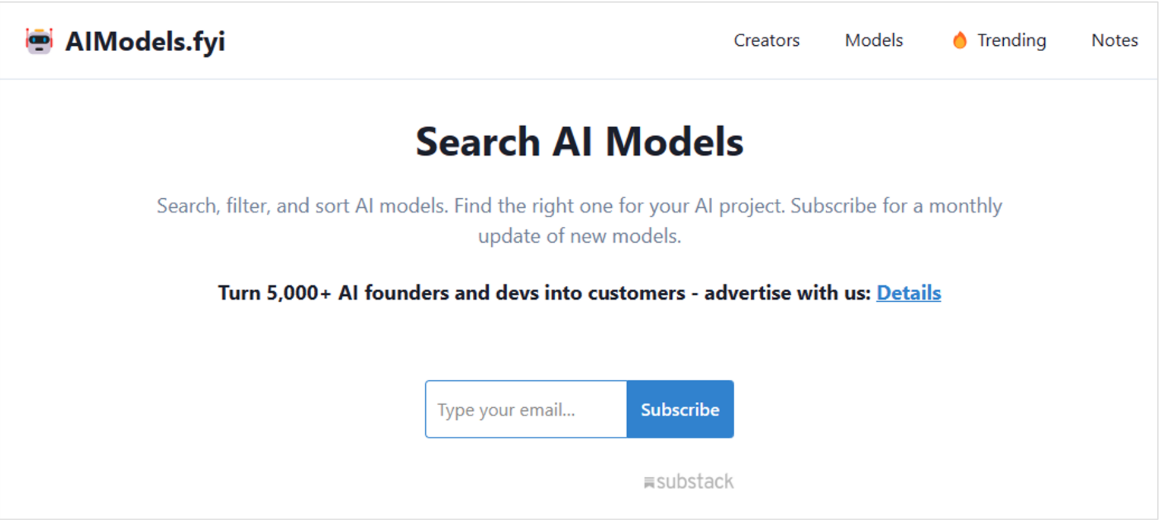Click the AIModels.fyi site name
The height and width of the screenshot is (520, 1160).
(x=145, y=41)
